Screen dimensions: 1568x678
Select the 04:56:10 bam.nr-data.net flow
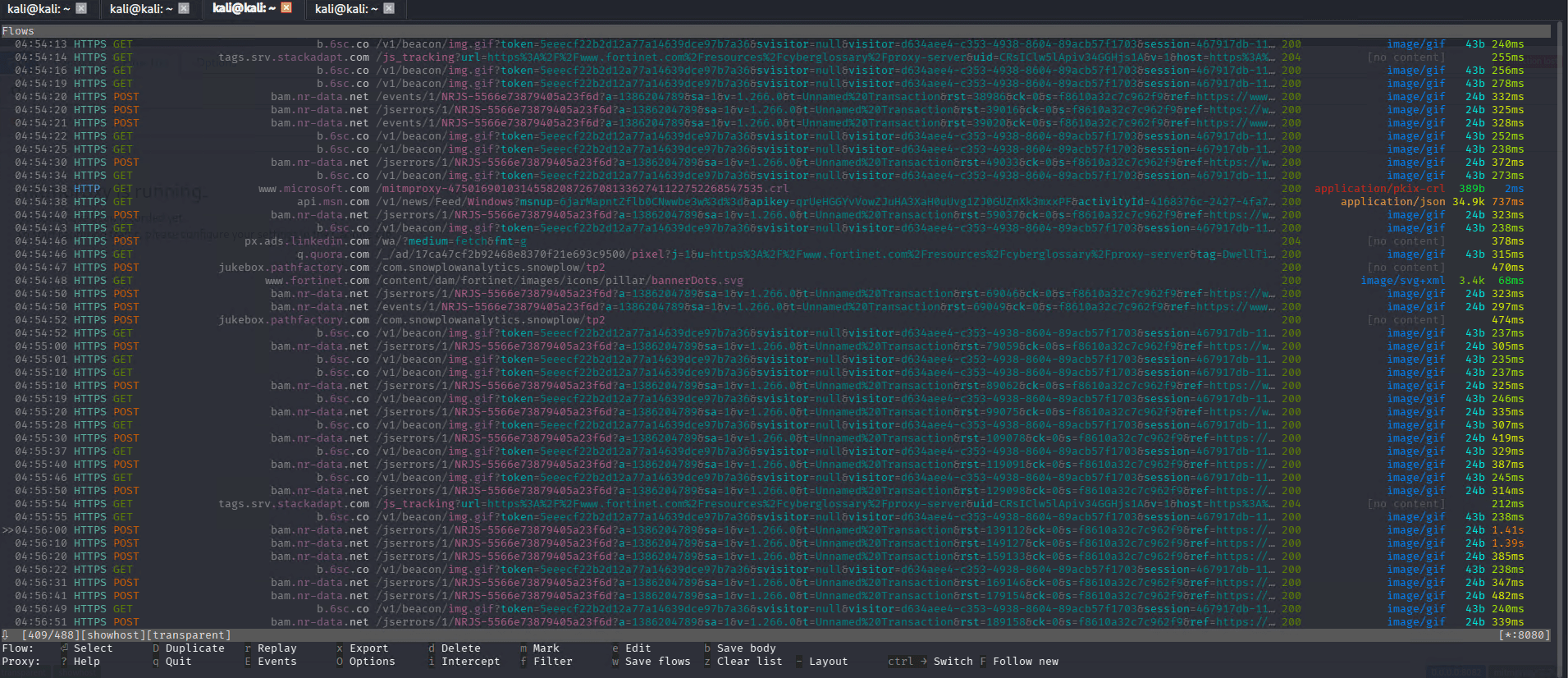pyautogui.click(x=775, y=543)
